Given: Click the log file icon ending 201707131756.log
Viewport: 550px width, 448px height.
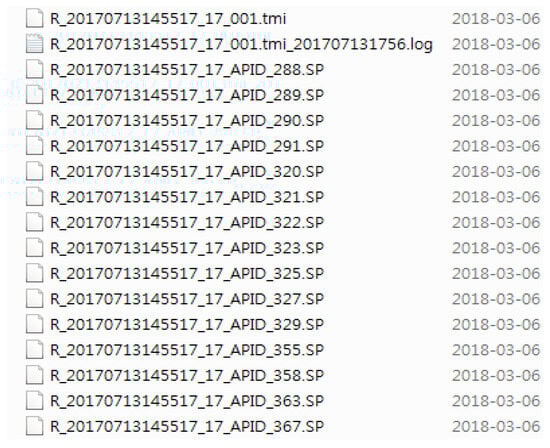Looking at the screenshot, I should (34, 44).
